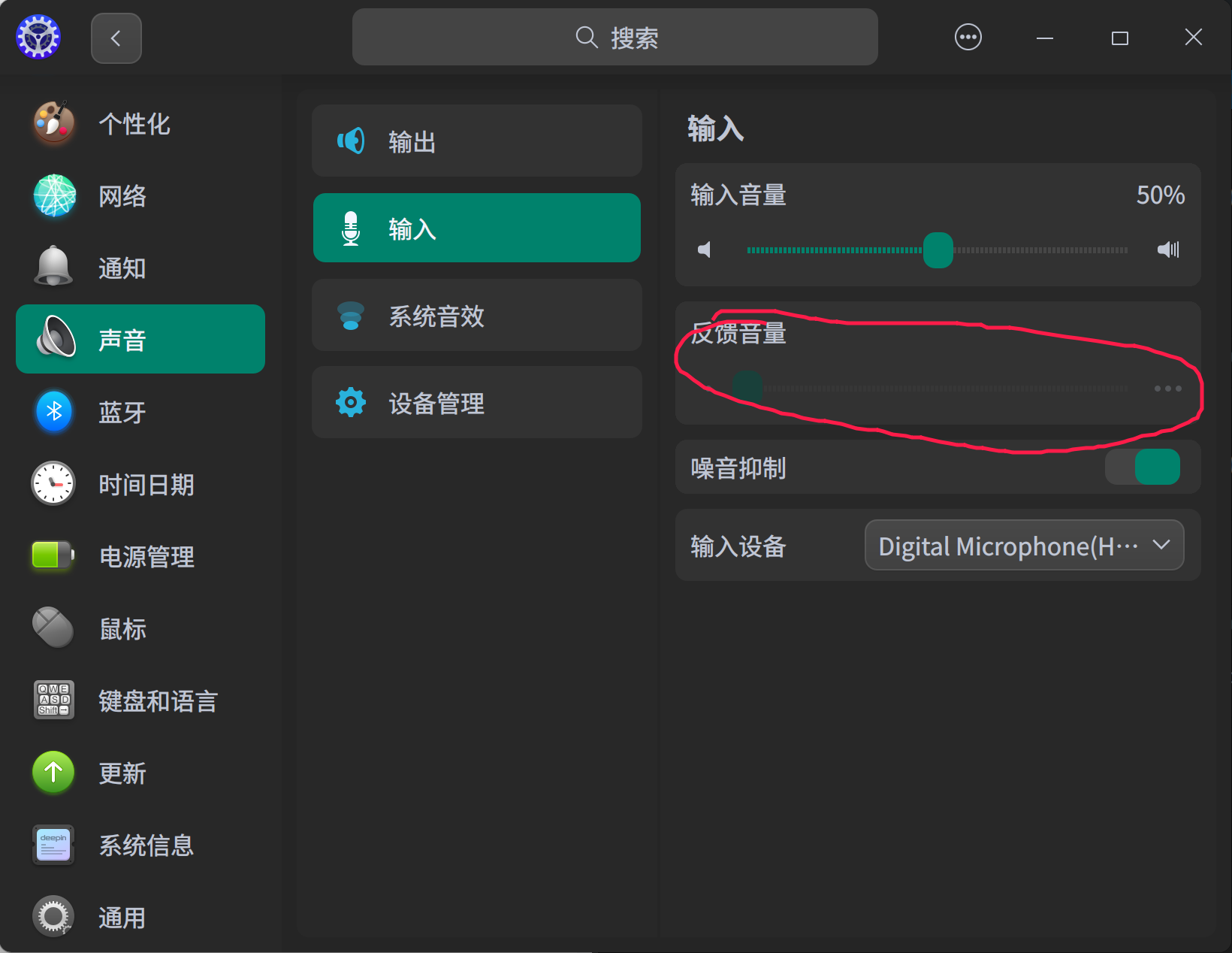Open Personalization settings via palette icon
The height and width of the screenshot is (953, 1232).
point(54,123)
